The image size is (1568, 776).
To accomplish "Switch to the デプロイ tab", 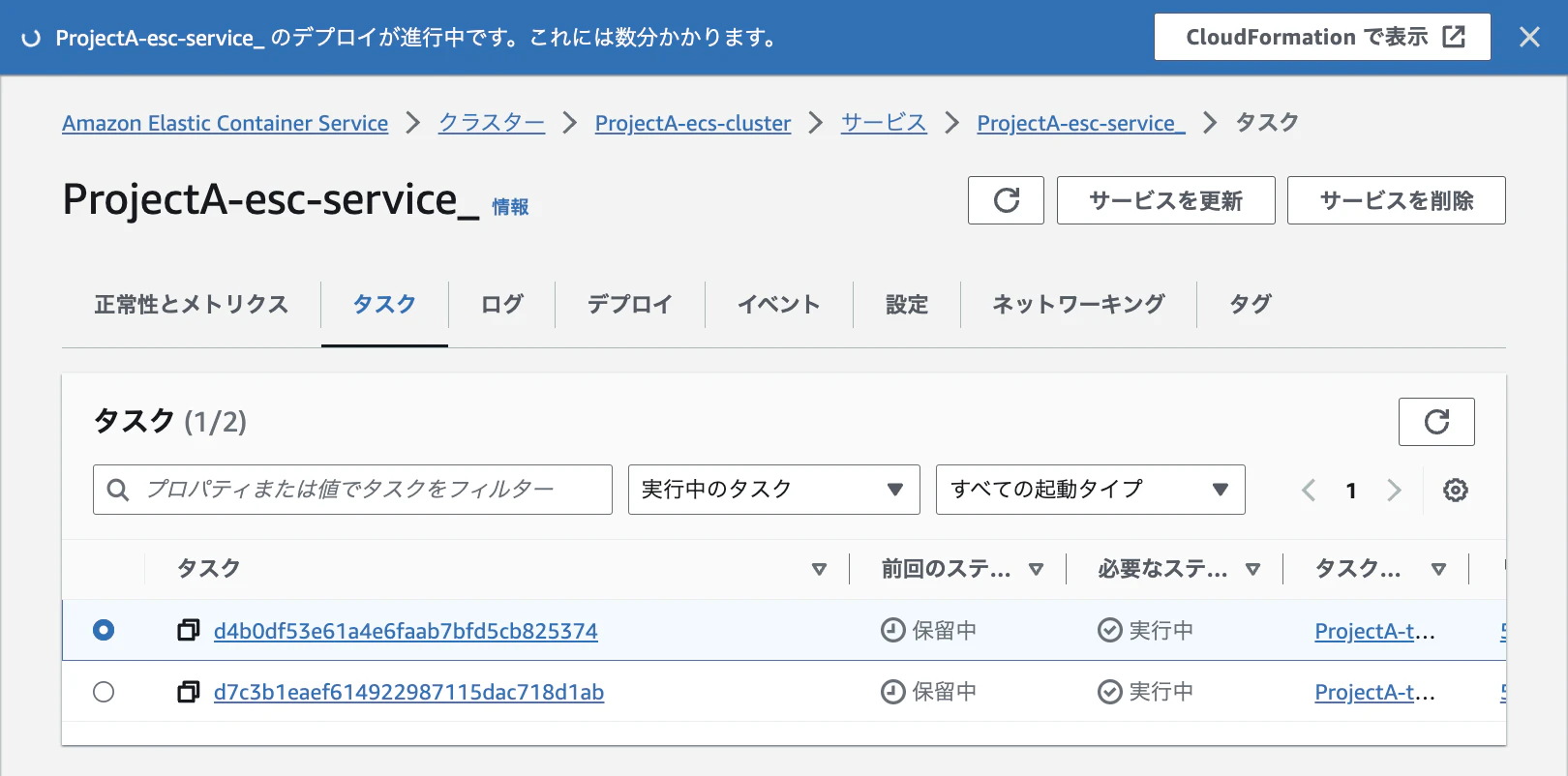I will (x=629, y=305).
